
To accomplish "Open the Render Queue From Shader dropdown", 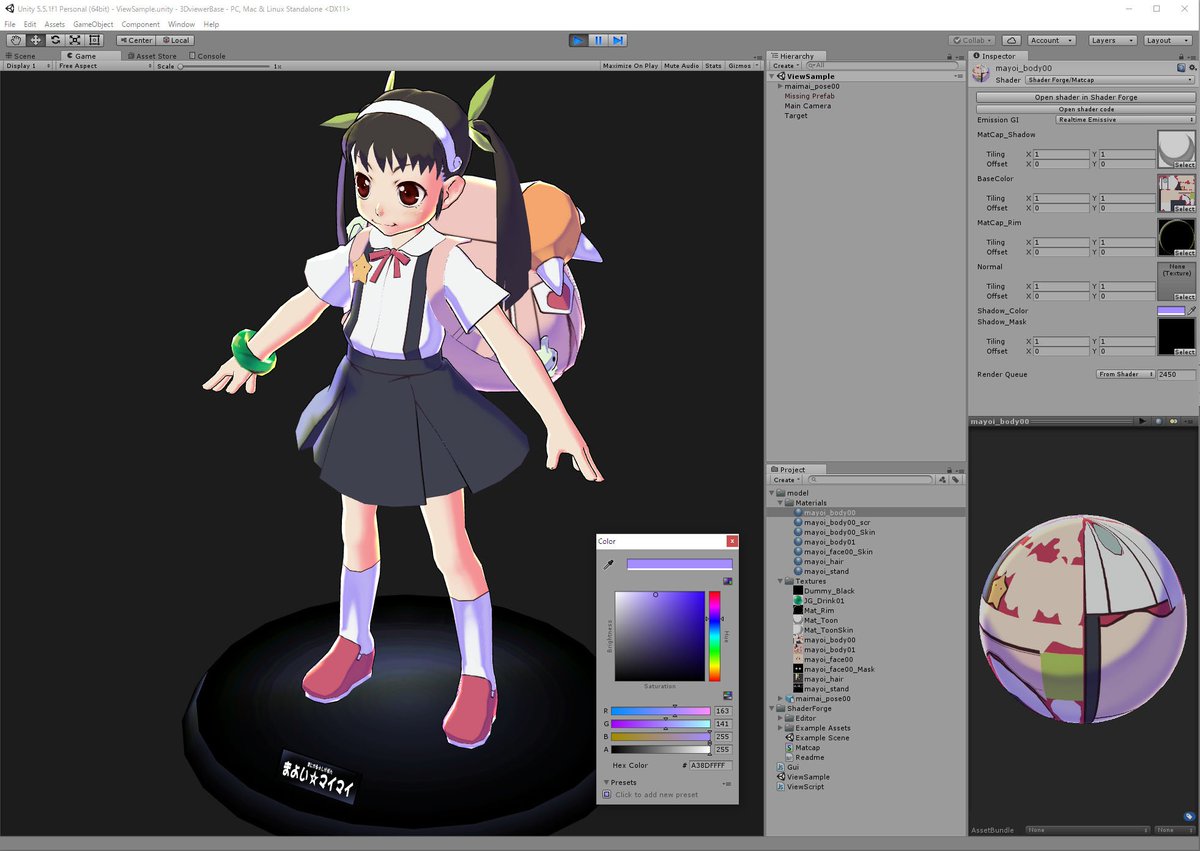I will pos(1125,374).
